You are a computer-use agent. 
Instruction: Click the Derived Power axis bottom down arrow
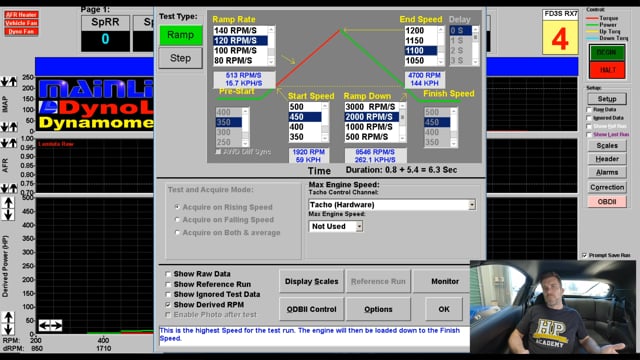coord(8,329)
